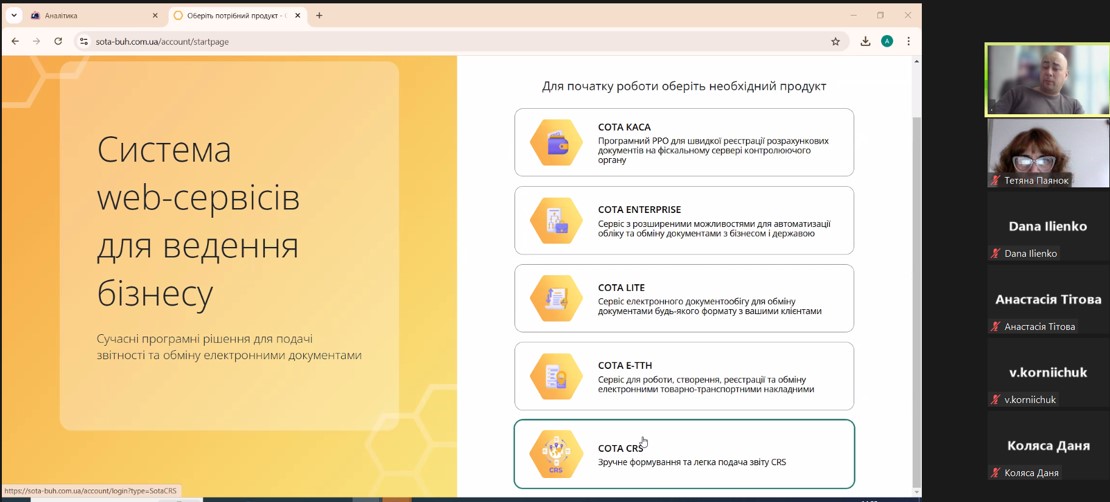Open browser downloads
This screenshot has height=502, width=1110.
click(865, 42)
